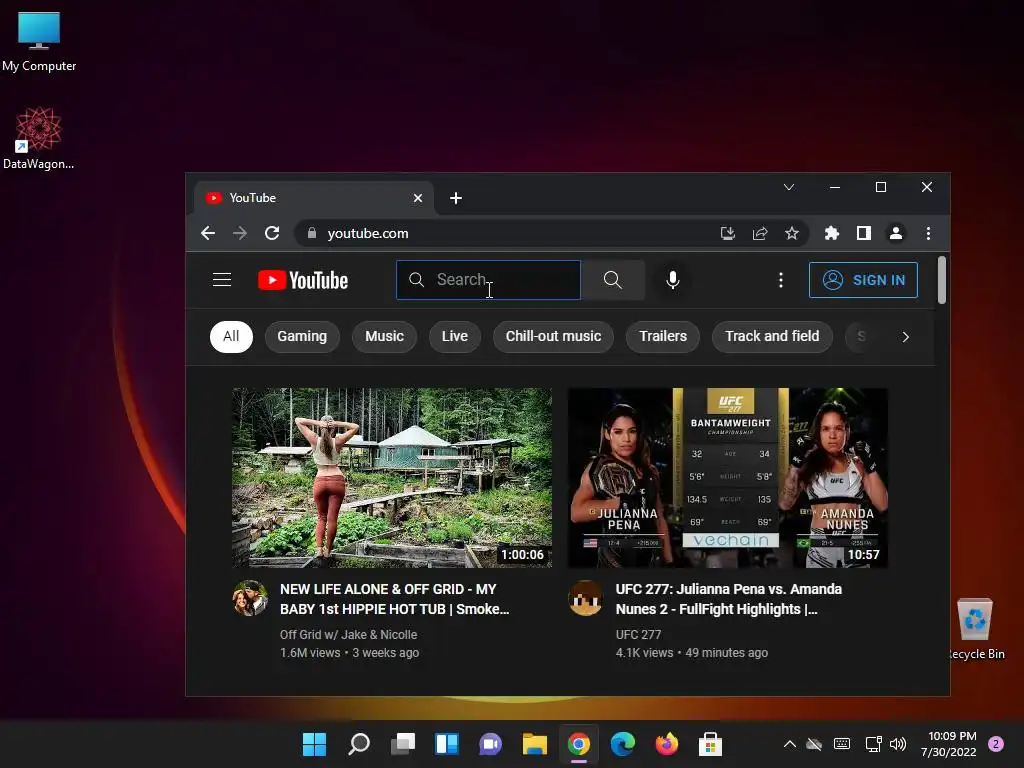Viewport: 1024px width, 768px height.
Task: Click the browser forward arrow
Action: pos(240,233)
